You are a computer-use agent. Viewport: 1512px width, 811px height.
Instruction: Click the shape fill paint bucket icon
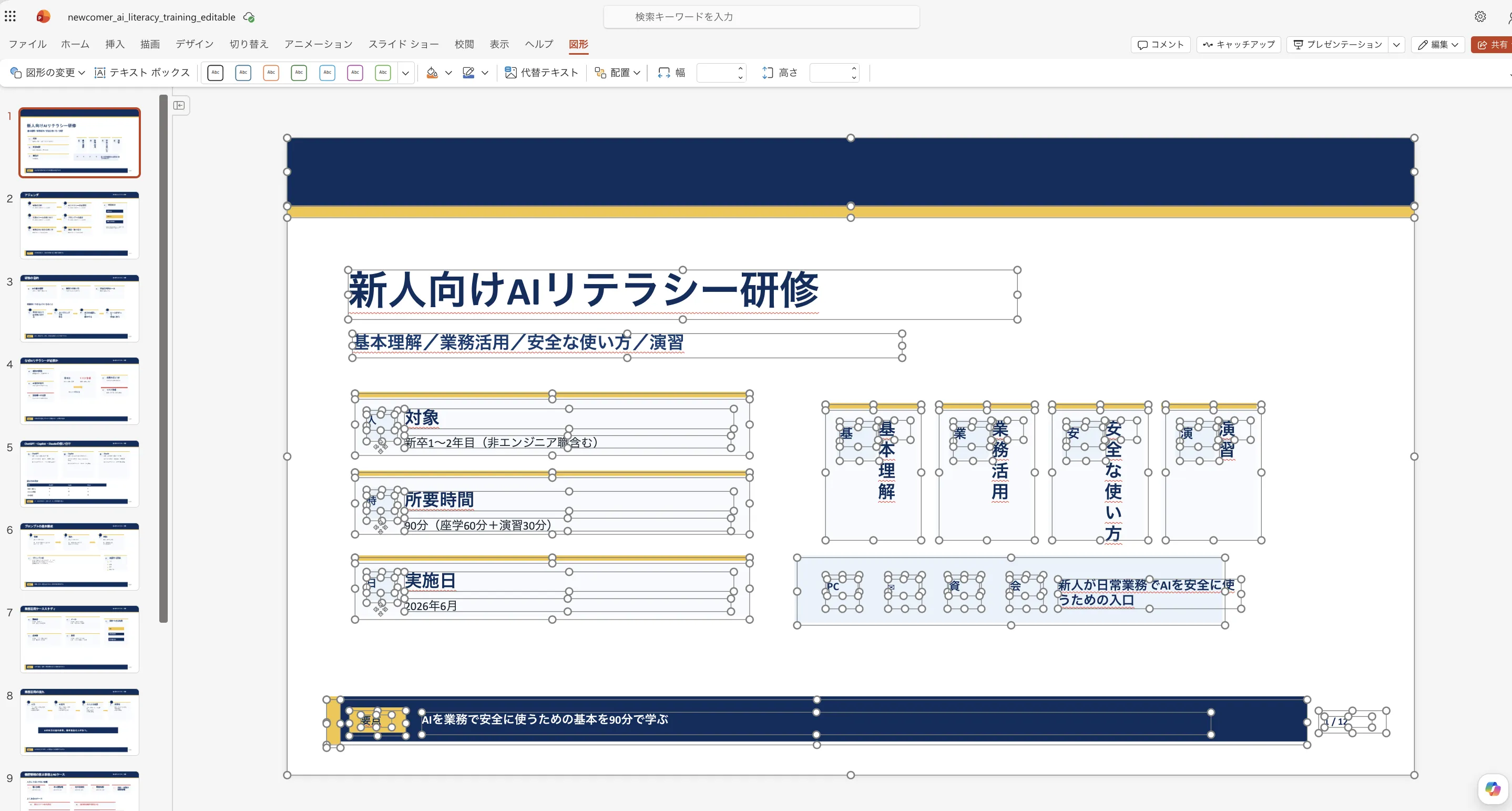432,72
